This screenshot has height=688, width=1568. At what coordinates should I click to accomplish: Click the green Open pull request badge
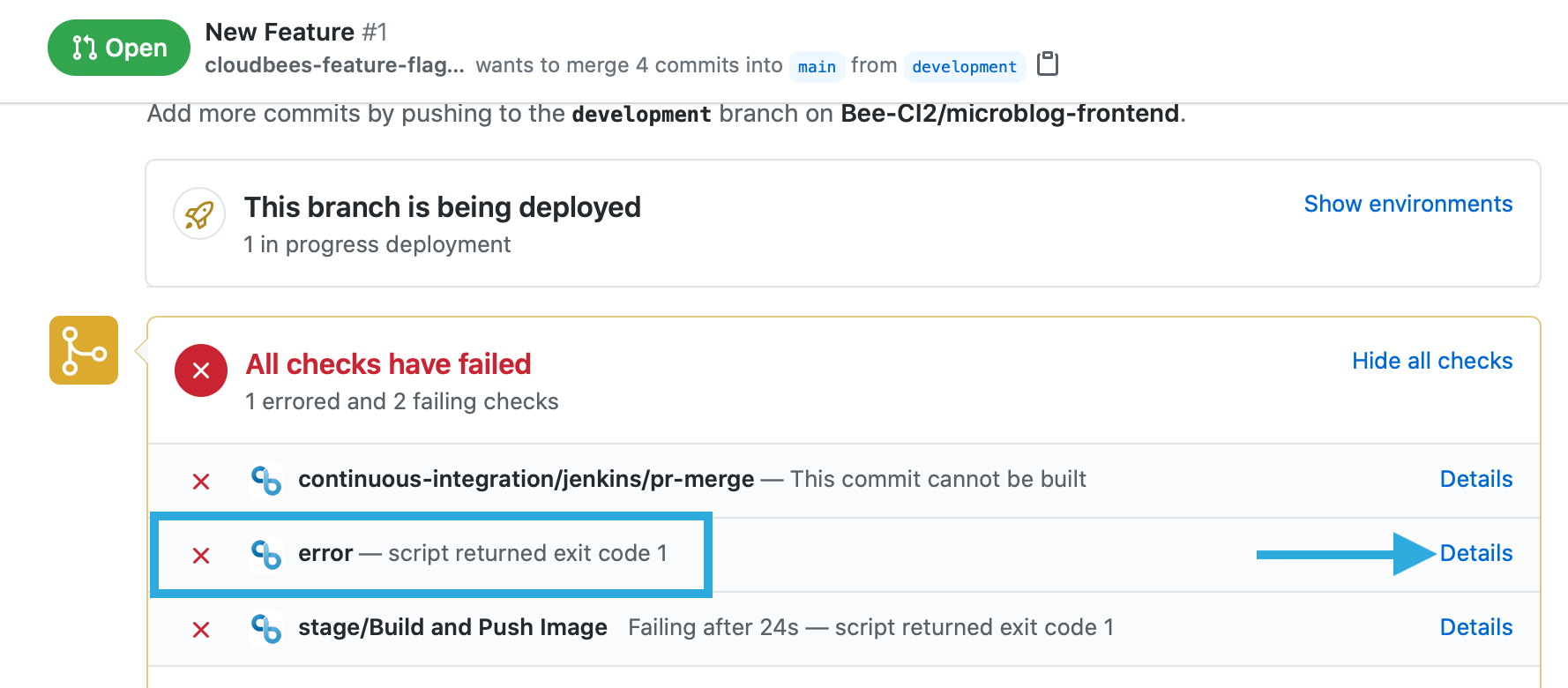pos(119,47)
